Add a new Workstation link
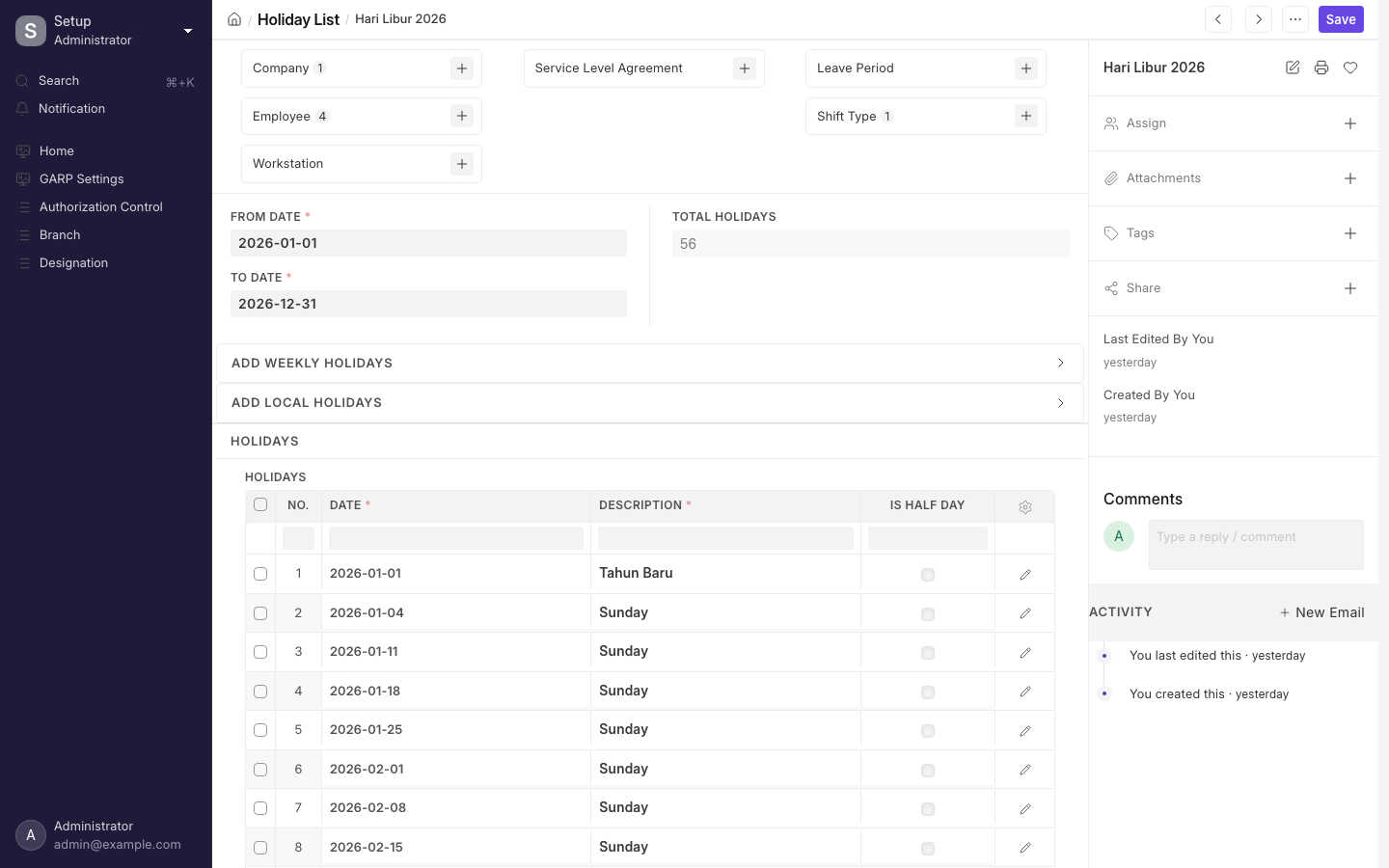1389x868 pixels. (462, 164)
